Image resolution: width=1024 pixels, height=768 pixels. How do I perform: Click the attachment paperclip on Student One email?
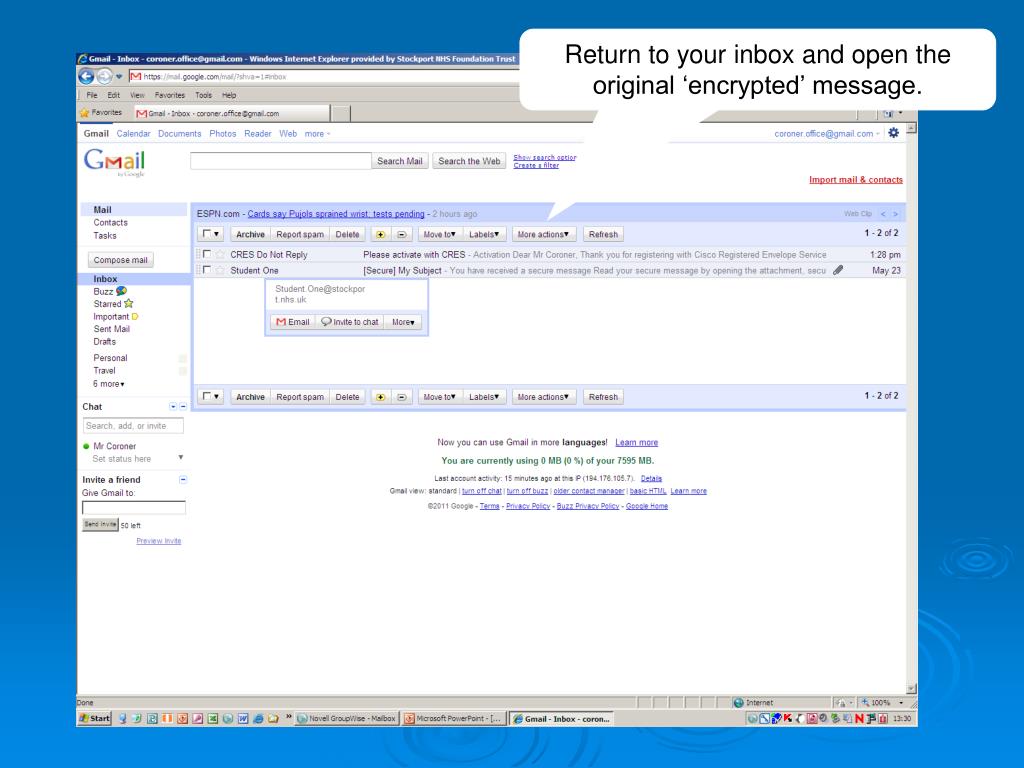pyautogui.click(x=838, y=270)
